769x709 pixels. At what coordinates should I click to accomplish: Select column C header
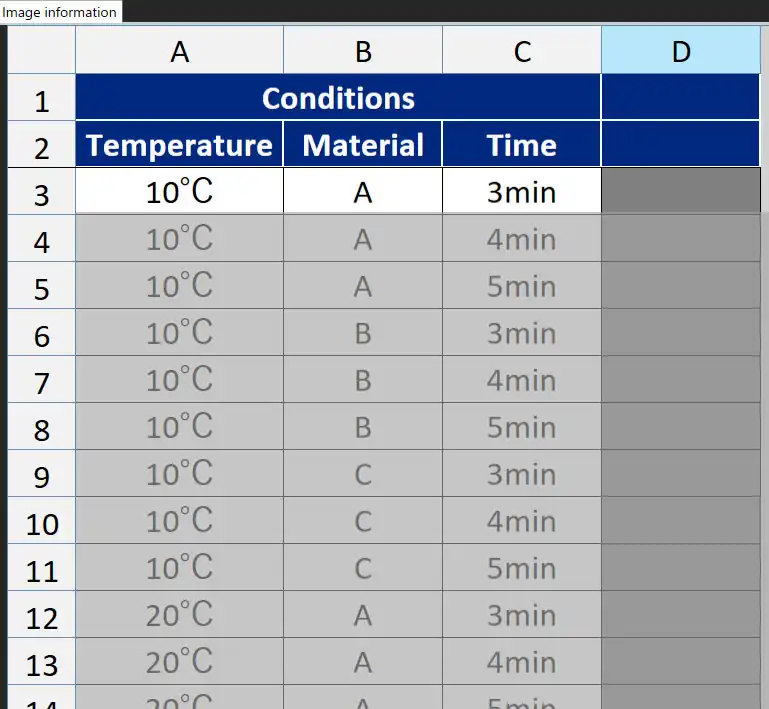click(522, 51)
